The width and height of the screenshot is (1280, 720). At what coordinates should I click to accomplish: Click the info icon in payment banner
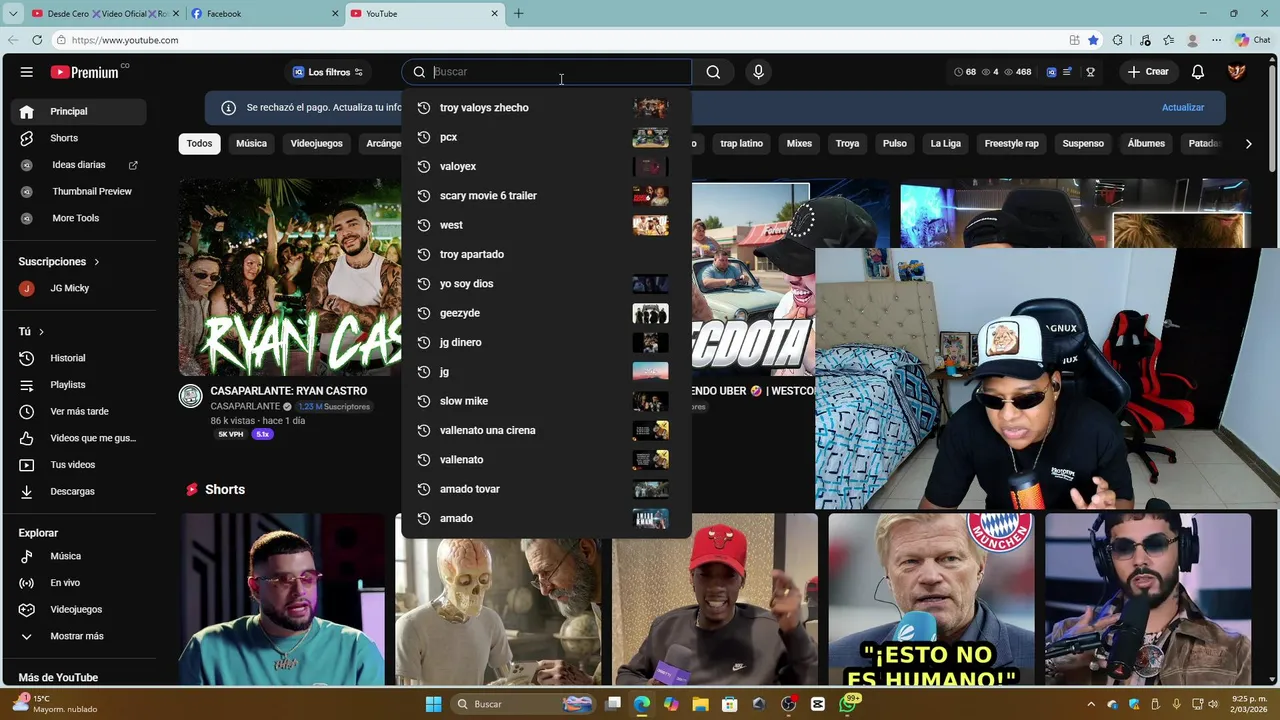click(228, 108)
